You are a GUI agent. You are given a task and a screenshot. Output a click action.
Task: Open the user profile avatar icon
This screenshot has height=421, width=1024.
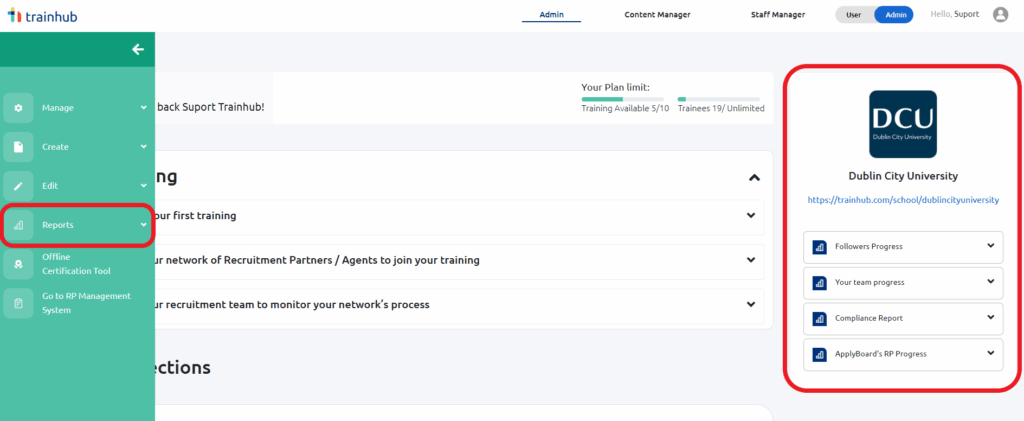click(x=1000, y=14)
